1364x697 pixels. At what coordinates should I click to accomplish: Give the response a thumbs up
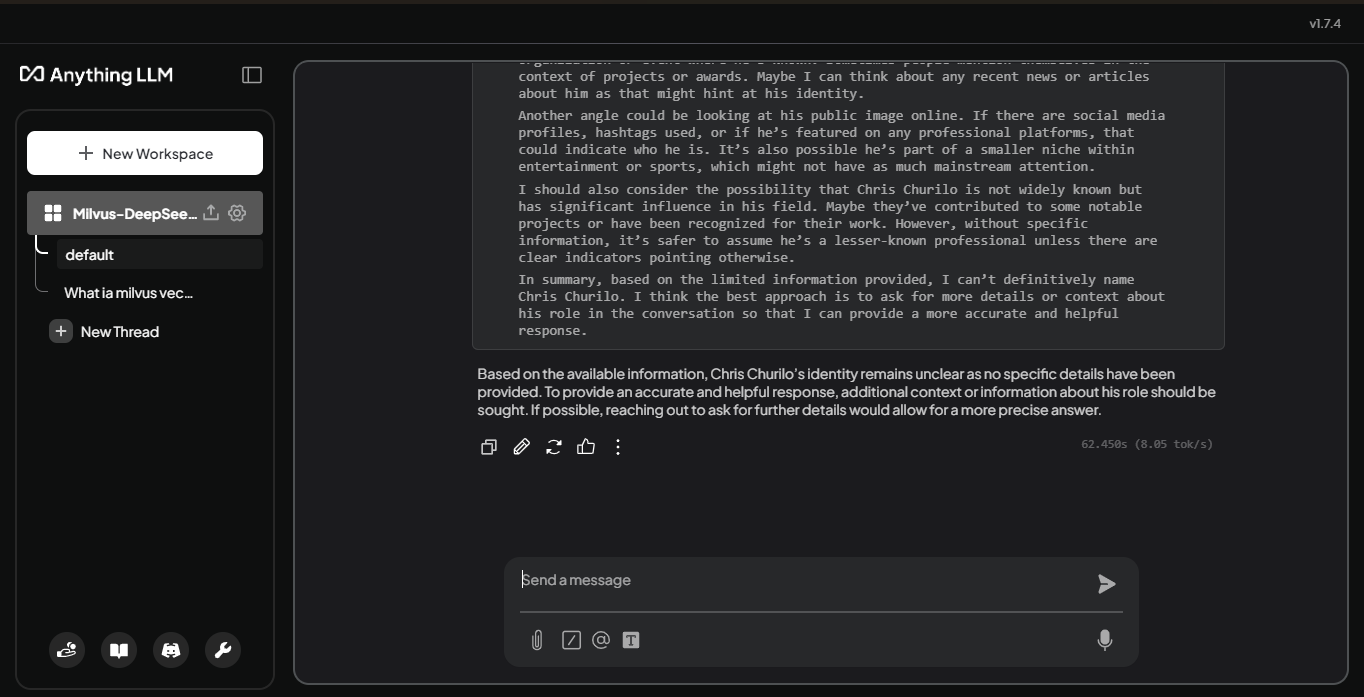point(586,447)
